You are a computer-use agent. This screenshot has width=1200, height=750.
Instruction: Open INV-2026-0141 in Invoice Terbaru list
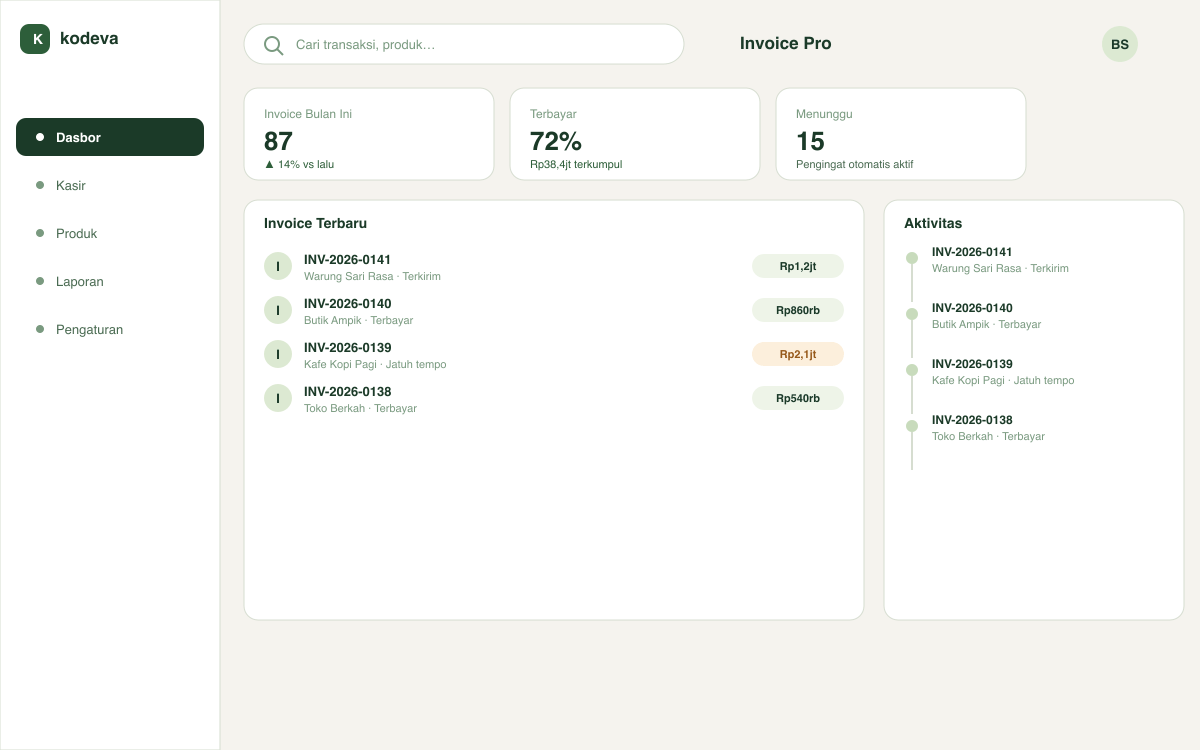[554, 266]
